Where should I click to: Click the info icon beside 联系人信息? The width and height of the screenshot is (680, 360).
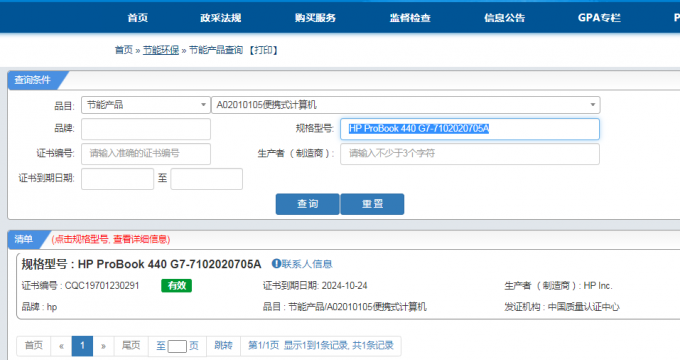pyautogui.click(x=276, y=264)
